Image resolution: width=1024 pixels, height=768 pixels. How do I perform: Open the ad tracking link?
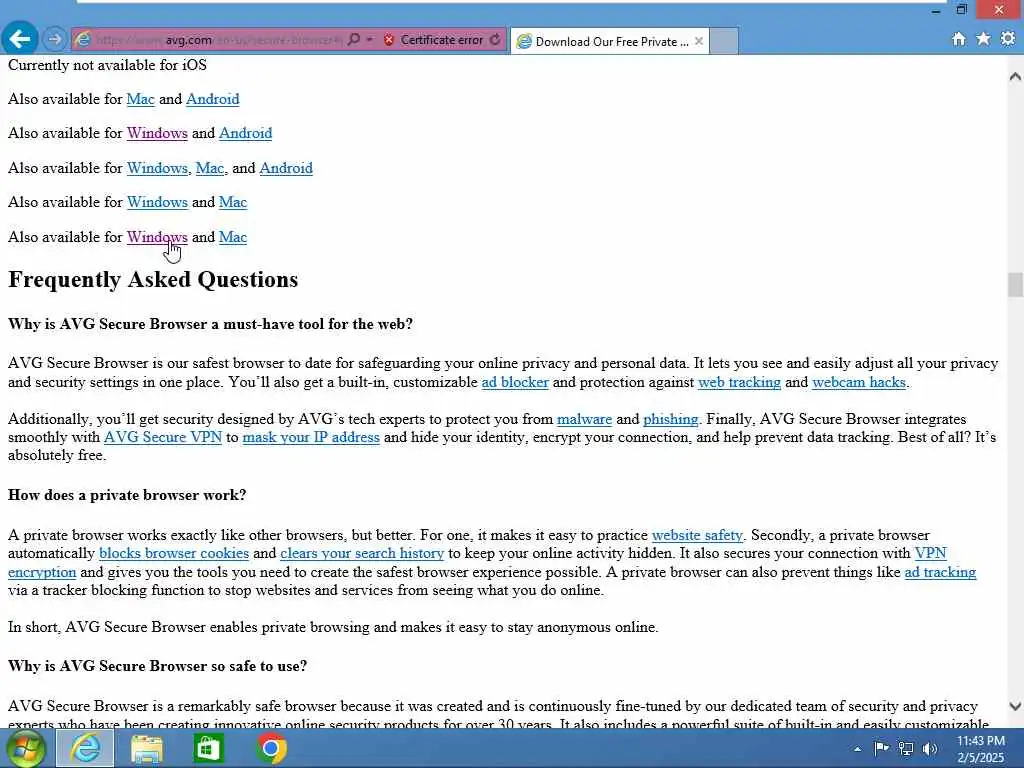pyautogui.click(x=940, y=572)
